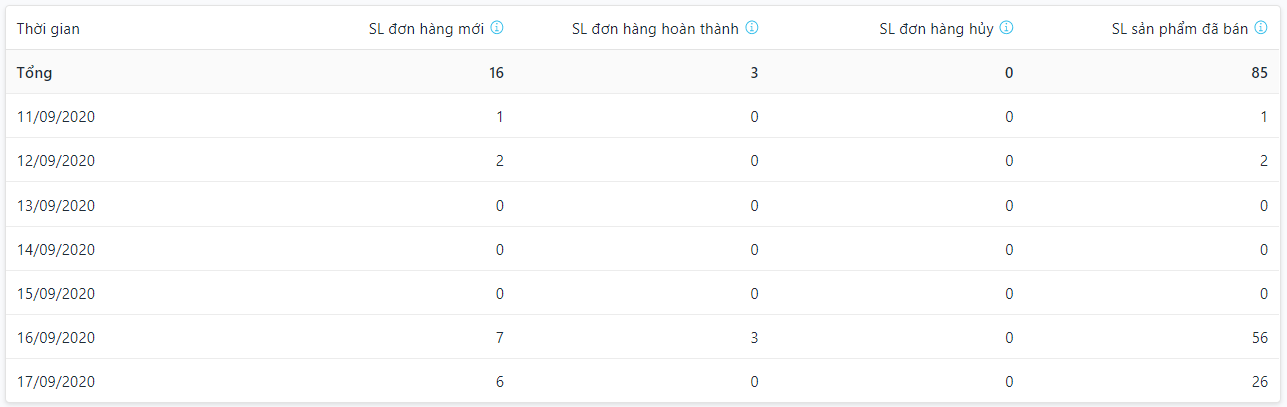1287x407 pixels.
Task: Select the 17/09/2020 date row
Action: click(x=56, y=382)
